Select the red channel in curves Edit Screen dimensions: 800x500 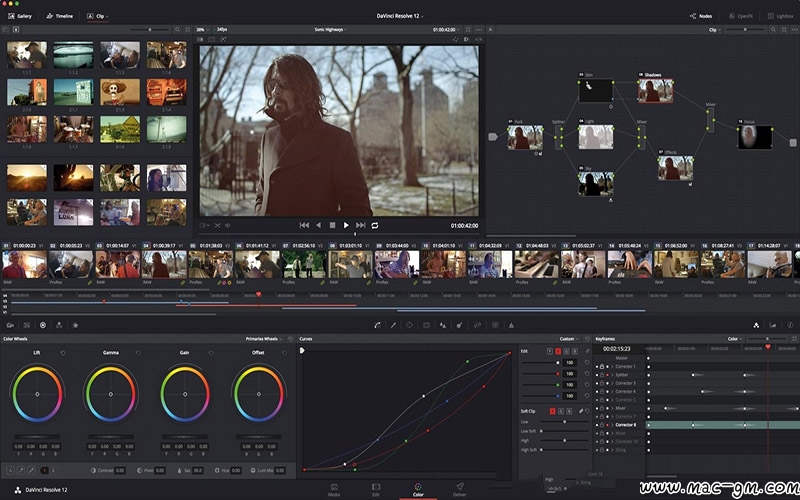pyautogui.click(x=558, y=351)
